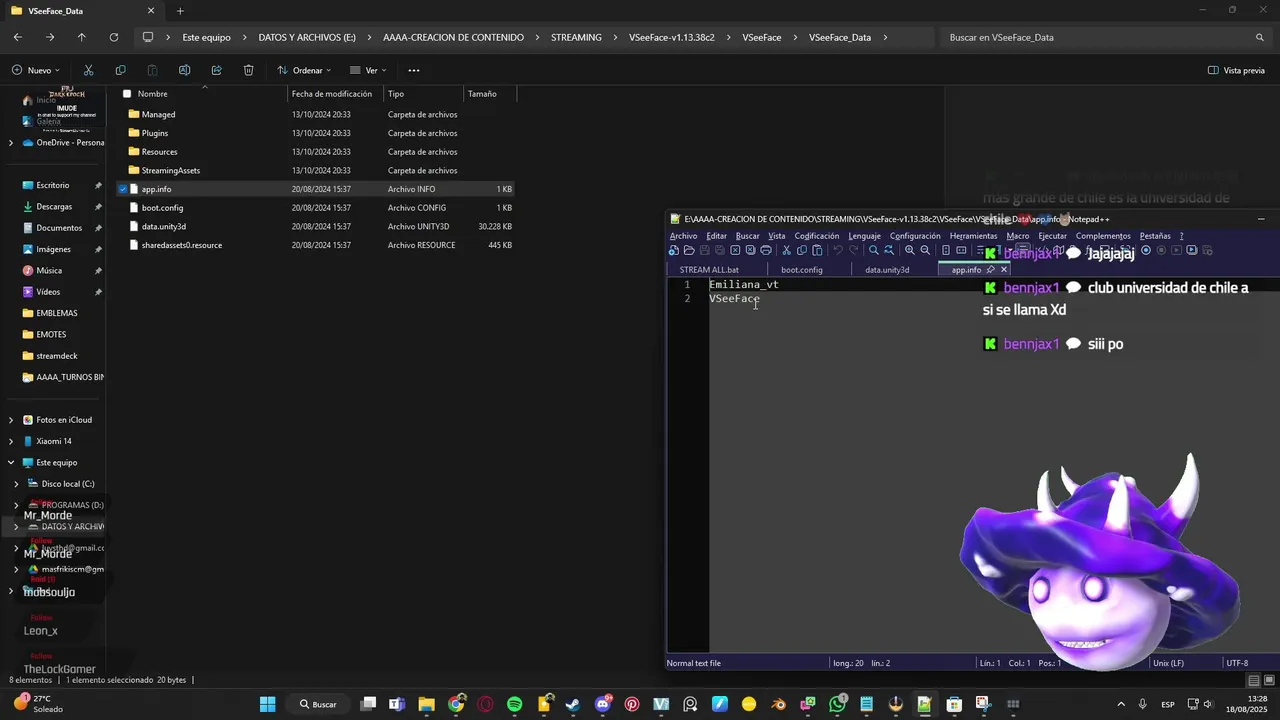Click the Replace icon in Notepad++ toolbar
1280x720 pixels.
click(x=889, y=251)
